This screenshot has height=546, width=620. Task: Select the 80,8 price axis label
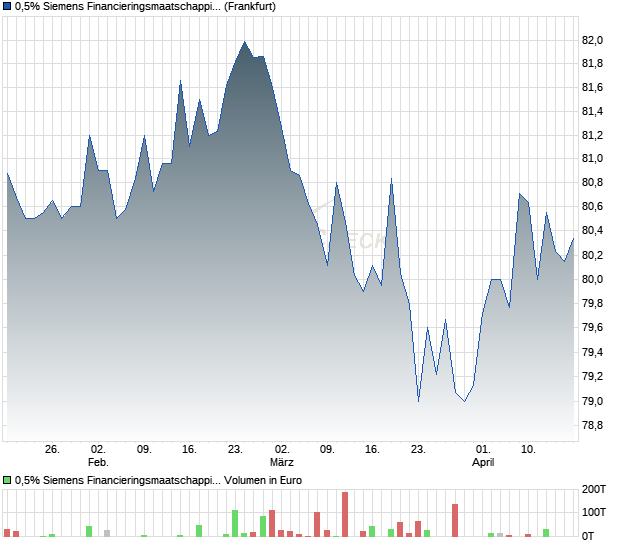[592, 183]
